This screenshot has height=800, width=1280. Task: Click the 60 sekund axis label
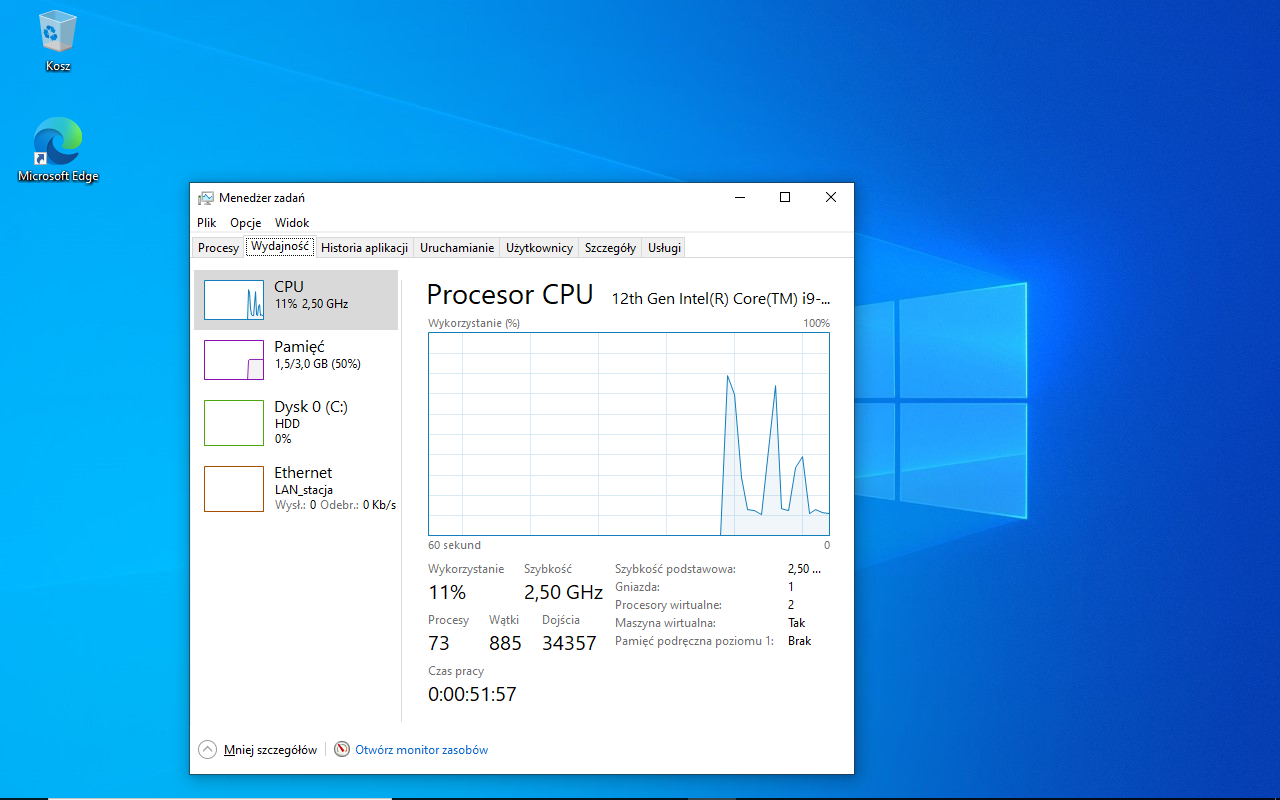click(454, 545)
